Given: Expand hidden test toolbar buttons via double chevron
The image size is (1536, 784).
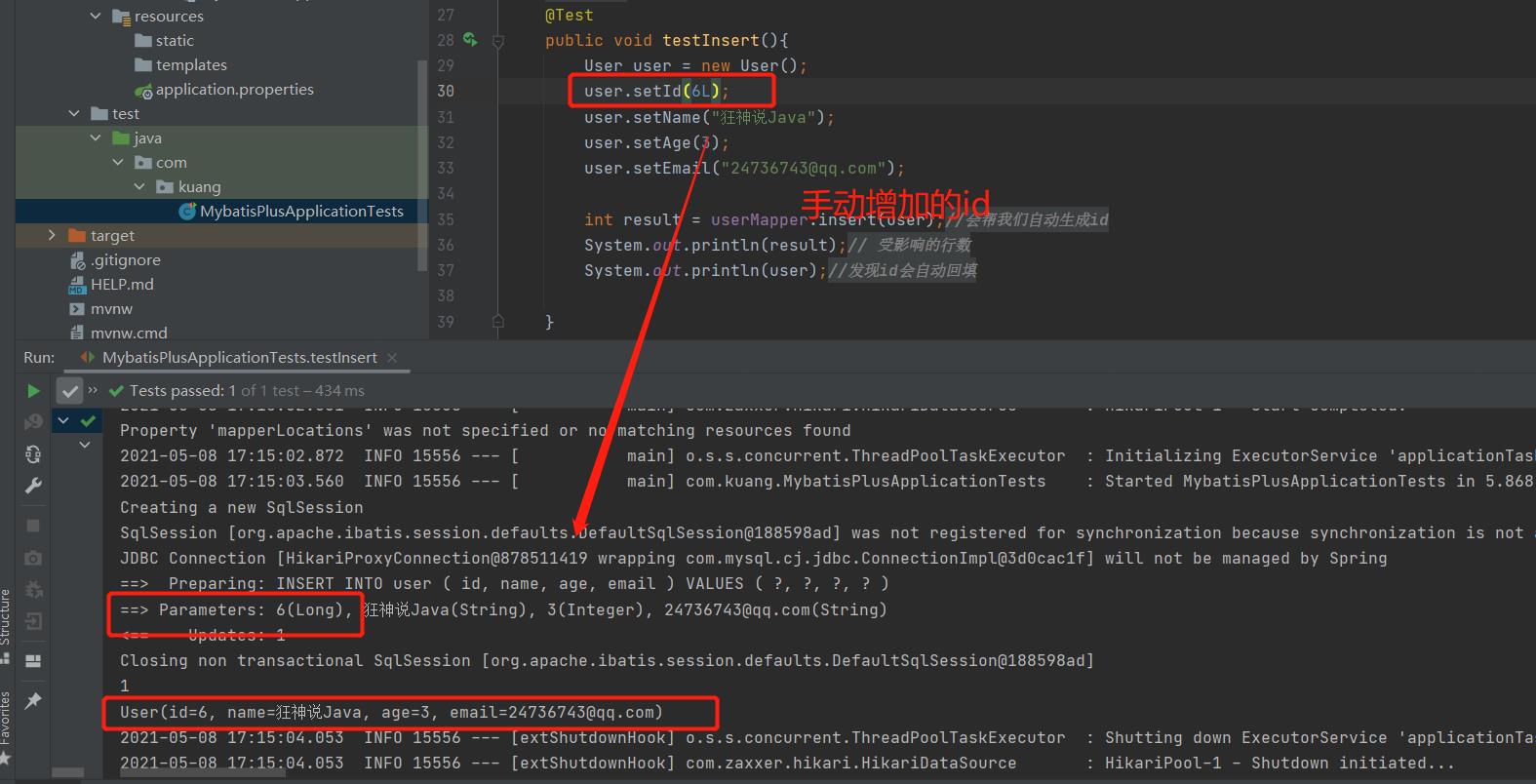Looking at the screenshot, I should click(x=94, y=390).
